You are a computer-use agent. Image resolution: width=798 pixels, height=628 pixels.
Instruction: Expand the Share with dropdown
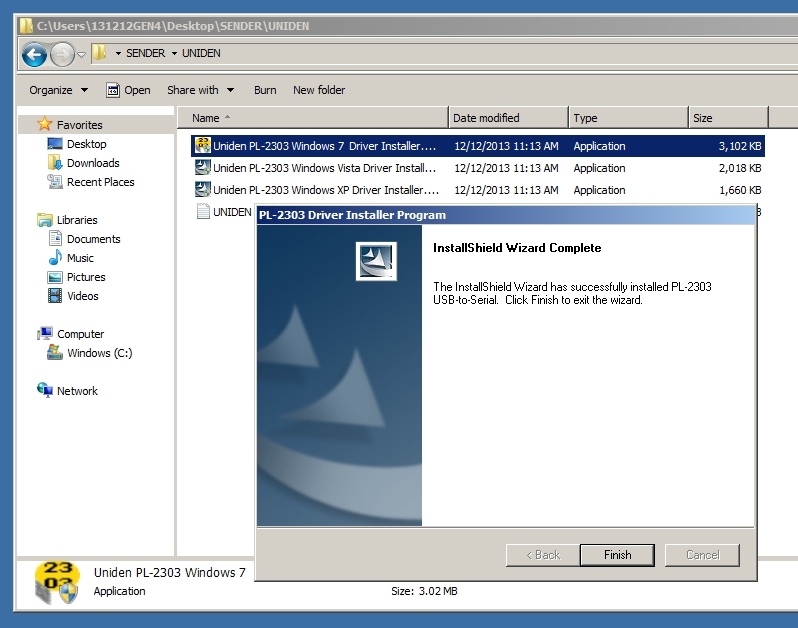point(200,90)
